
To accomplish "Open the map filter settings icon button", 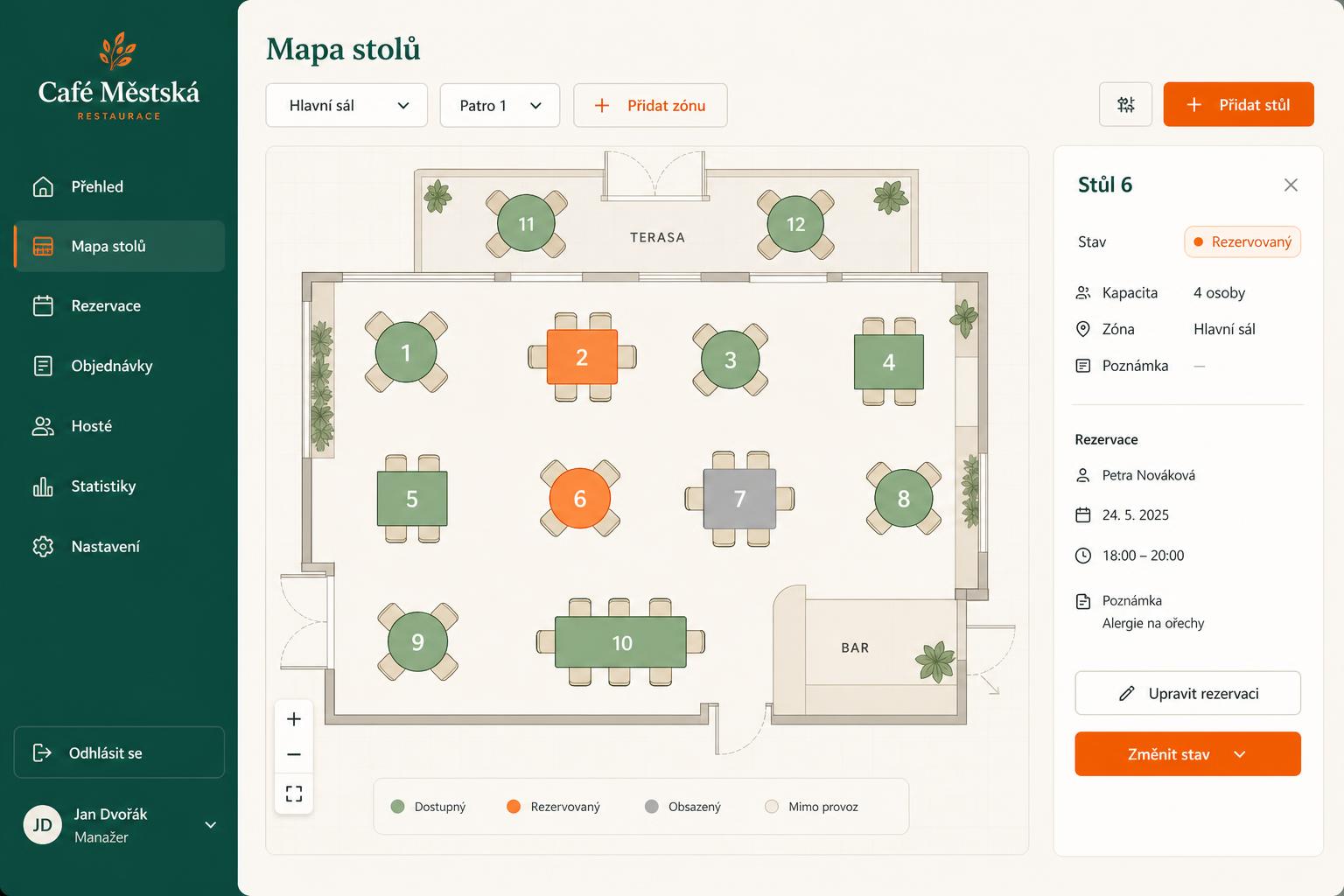I will [x=1125, y=105].
